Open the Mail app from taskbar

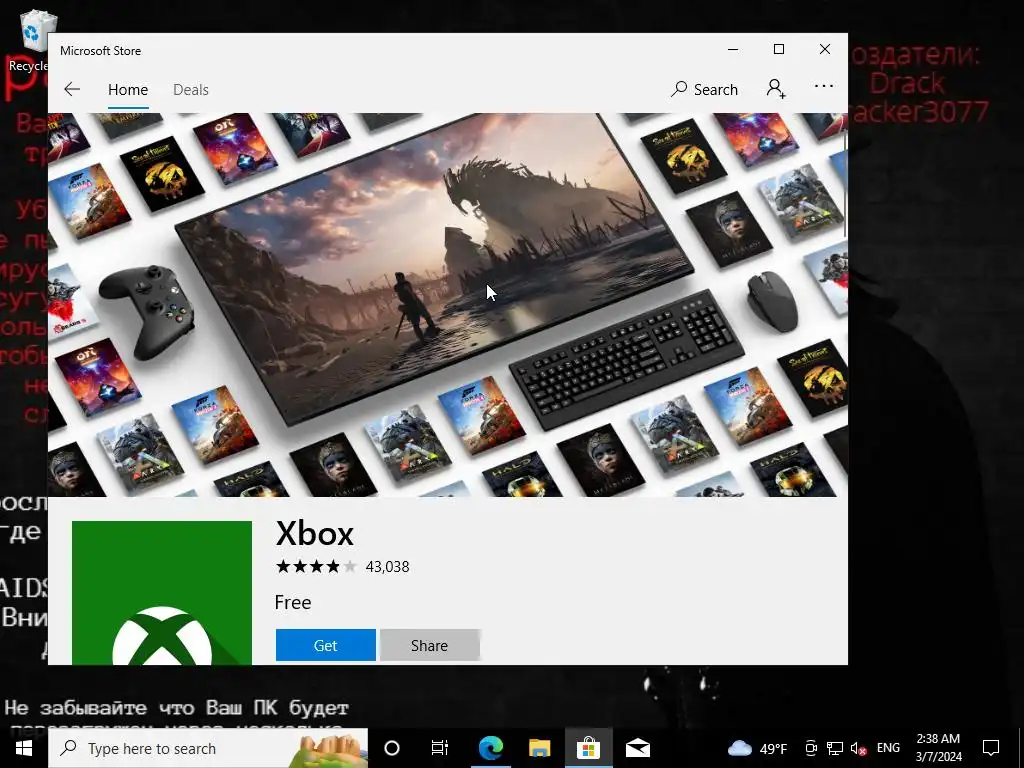click(637, 748)
